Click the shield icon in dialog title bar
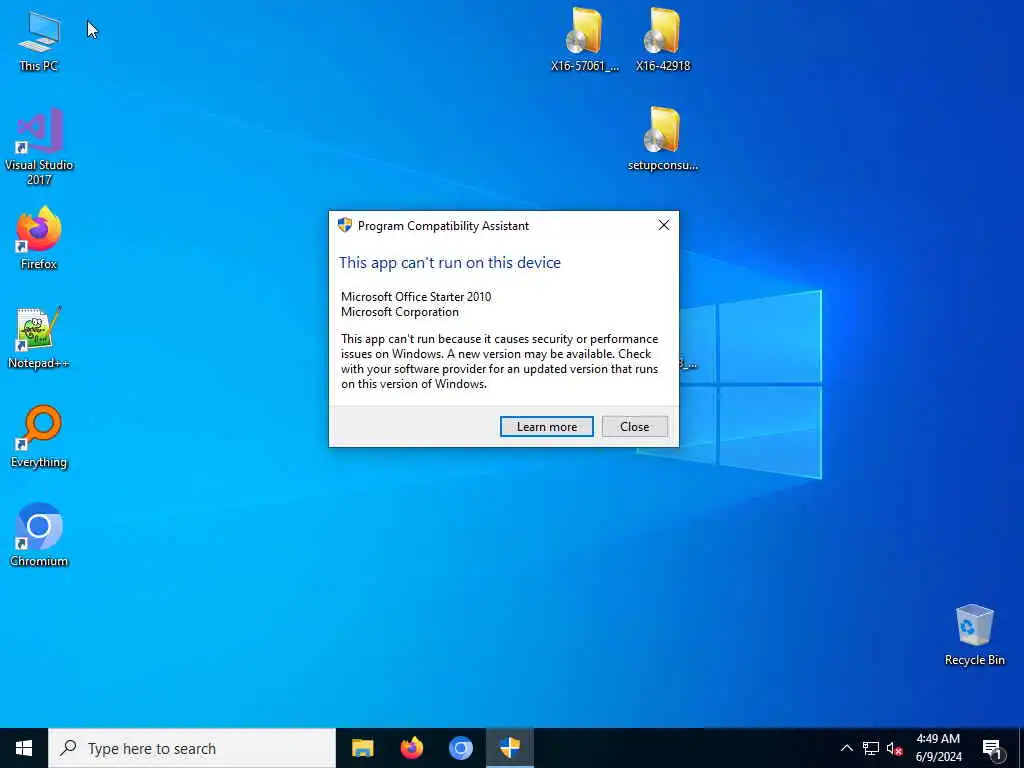1024x768 pixels. pyautogui.click(x=345, y=225)
